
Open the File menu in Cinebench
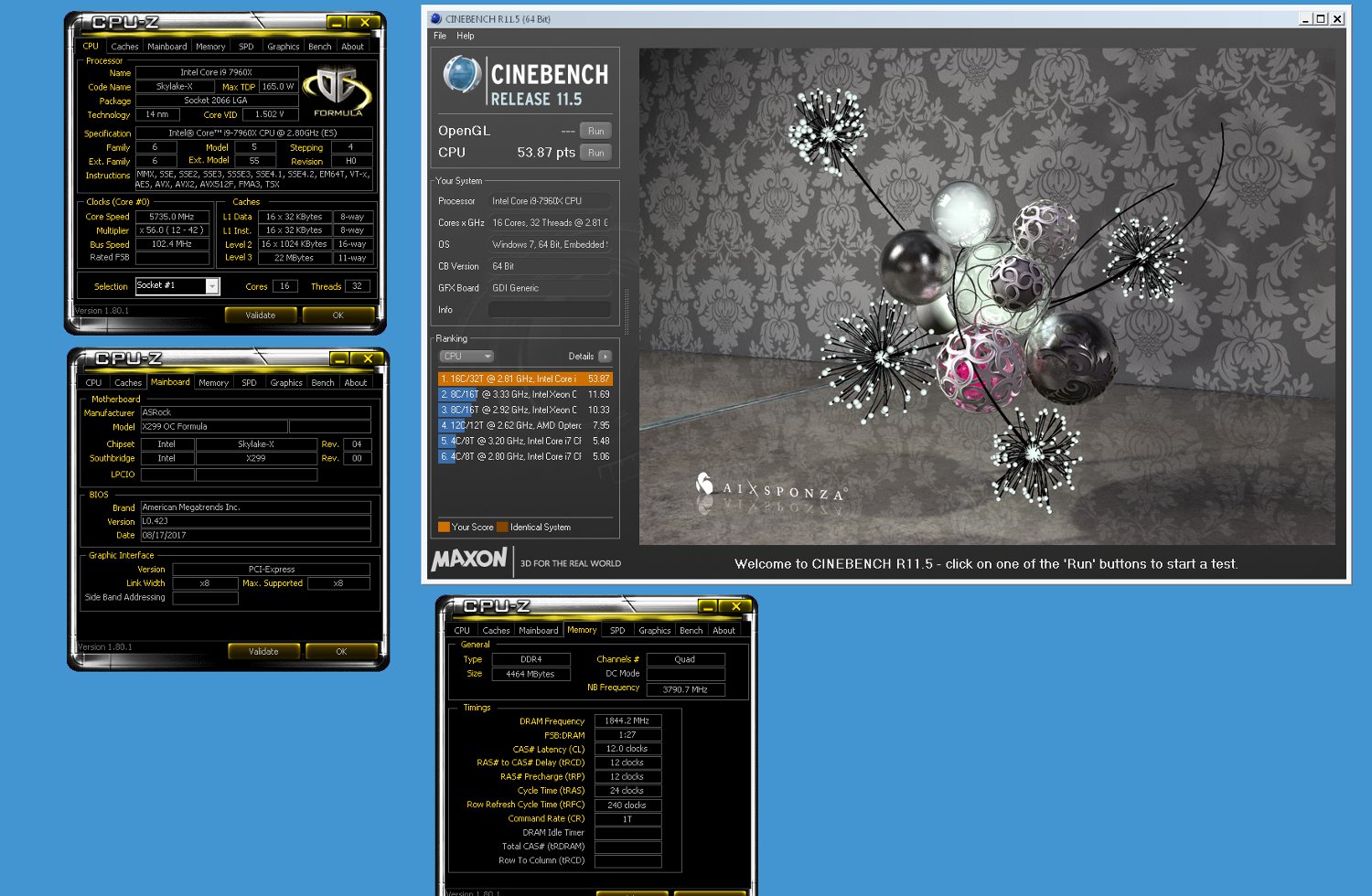(x=440, y=36)
